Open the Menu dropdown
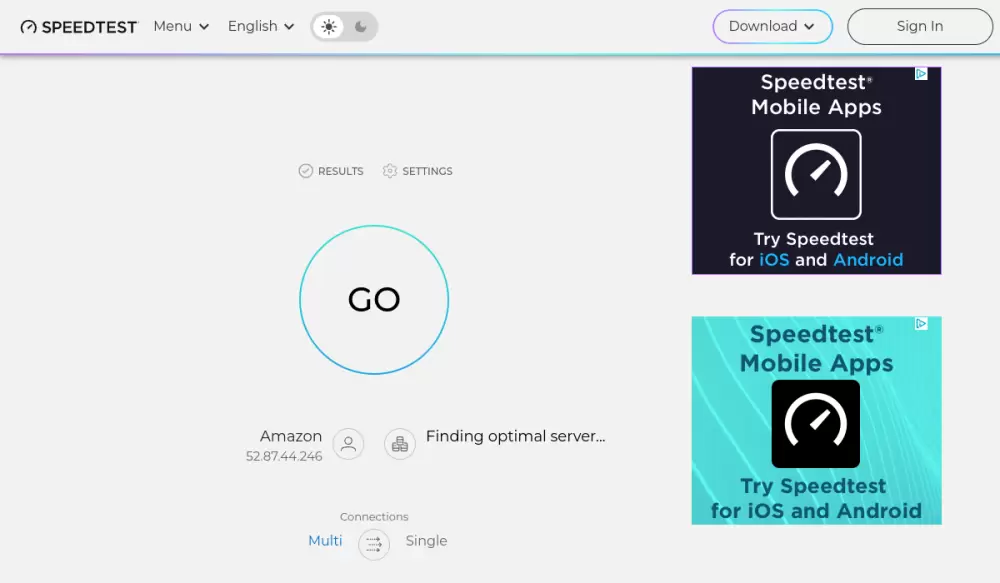The image size is (1000, 583). click(x=181, y=26)
